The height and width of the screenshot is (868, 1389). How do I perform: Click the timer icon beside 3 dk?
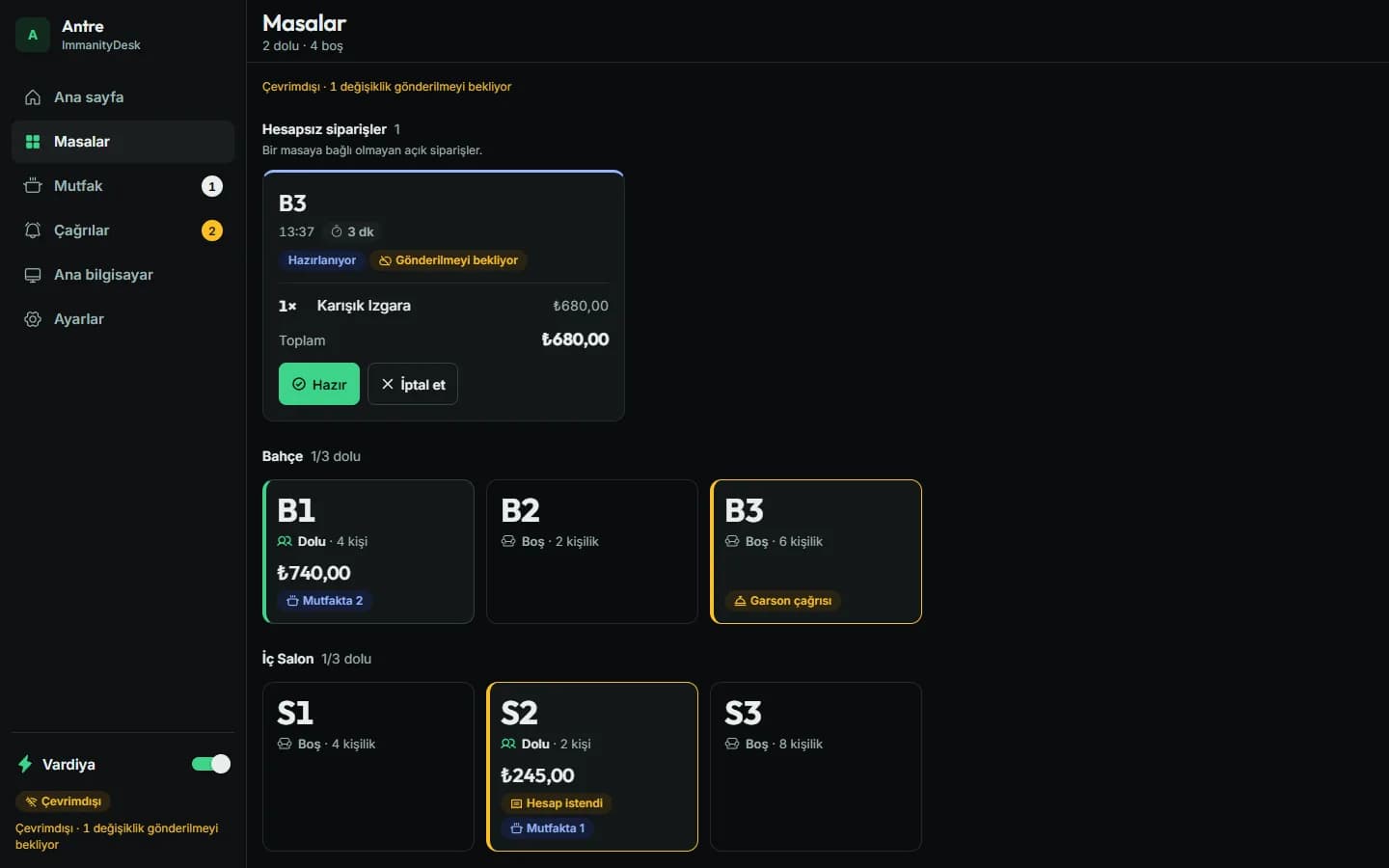[337, 231]
